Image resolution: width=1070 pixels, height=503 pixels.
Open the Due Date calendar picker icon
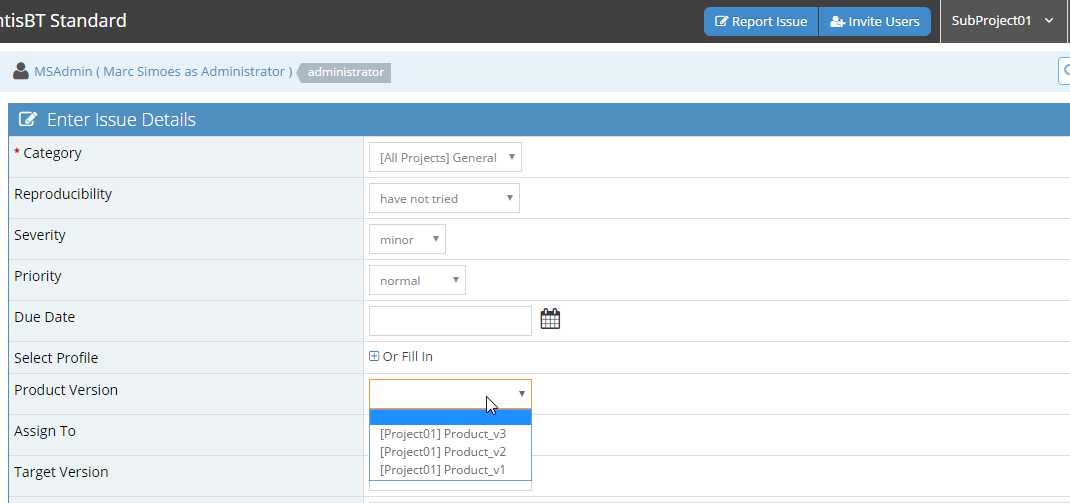click(550, 319)
